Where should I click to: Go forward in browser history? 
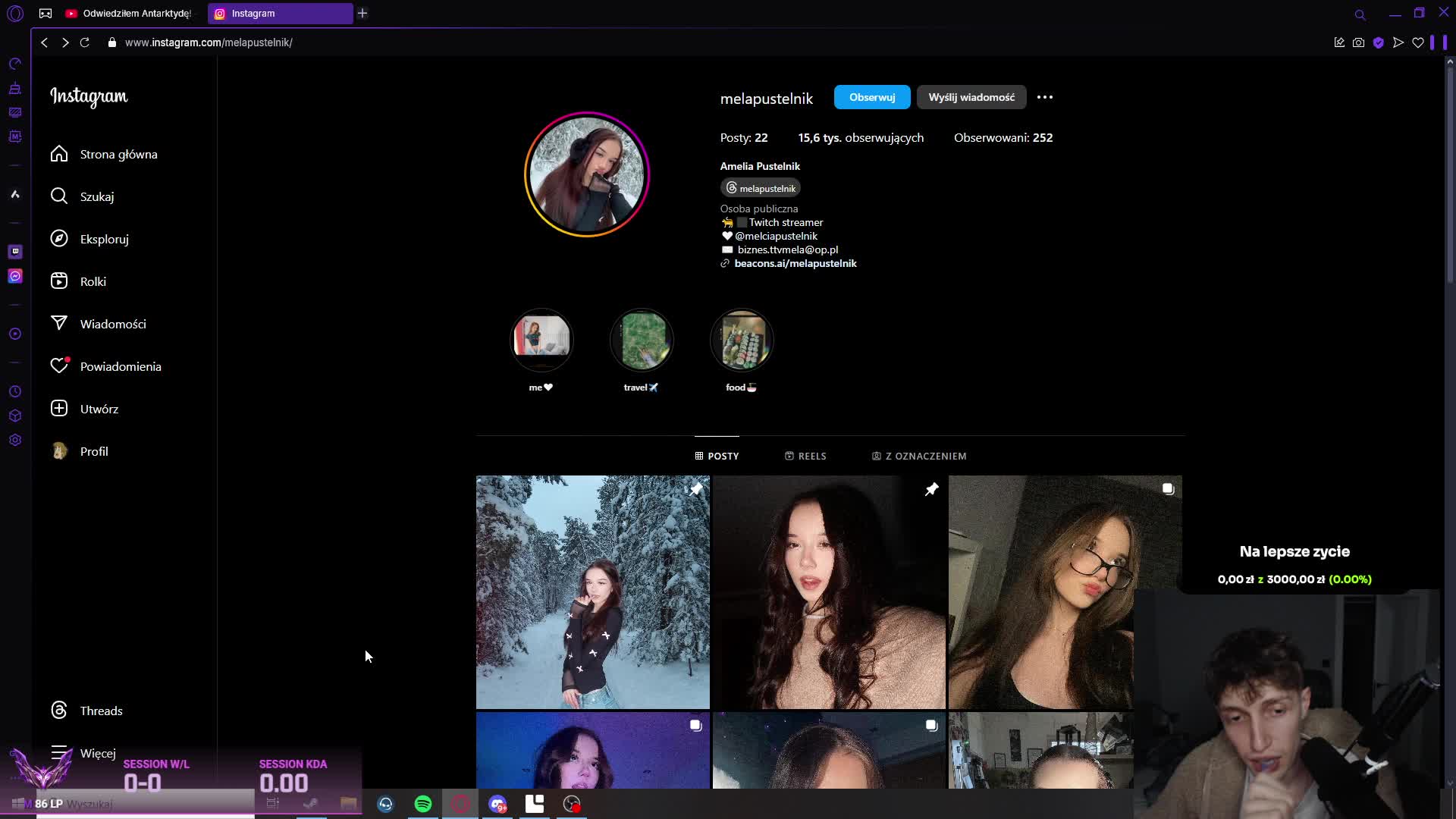(x=65, y=42)
